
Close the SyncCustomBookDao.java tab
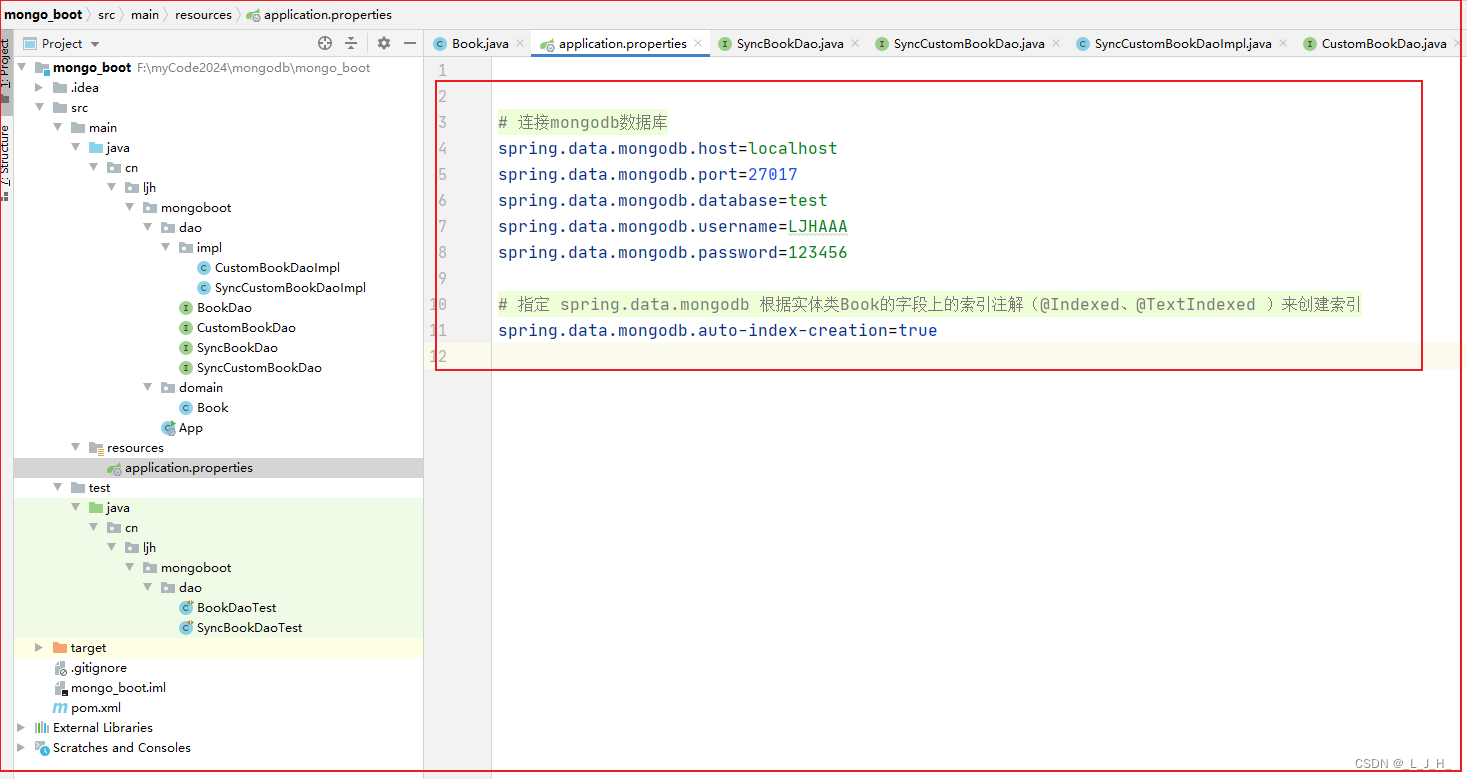(1056, 43)
